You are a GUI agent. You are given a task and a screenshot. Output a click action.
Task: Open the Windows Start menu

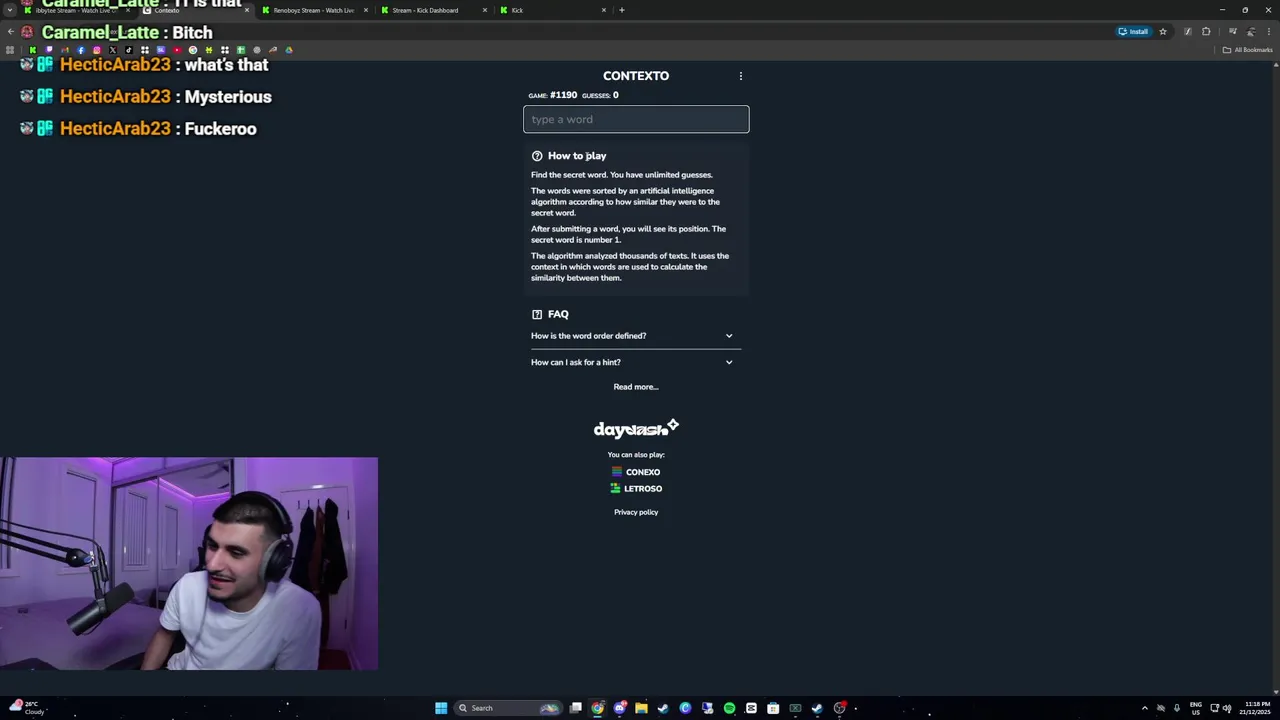pos(441,708)
